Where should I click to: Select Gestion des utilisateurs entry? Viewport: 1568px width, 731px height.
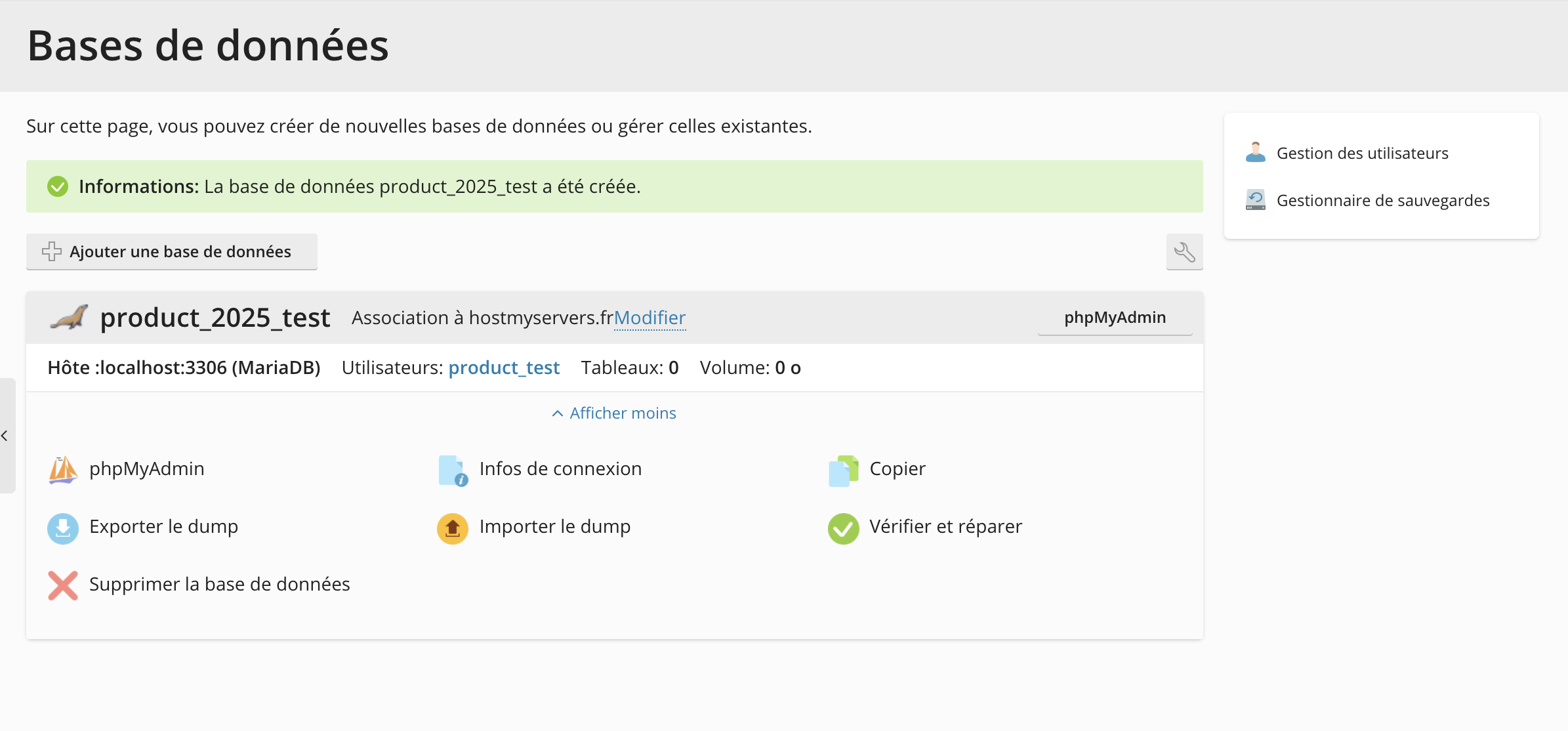click(1363, 152)
